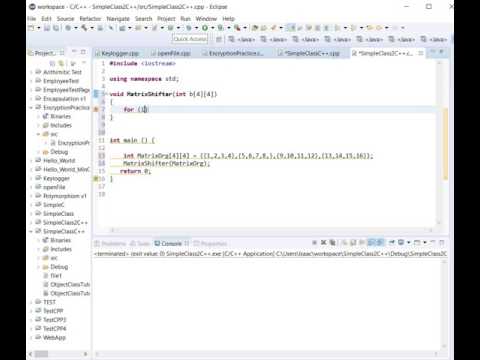Click Collapse All in Project Explorer
Screen dimensions: 480x360
(52, 63)
